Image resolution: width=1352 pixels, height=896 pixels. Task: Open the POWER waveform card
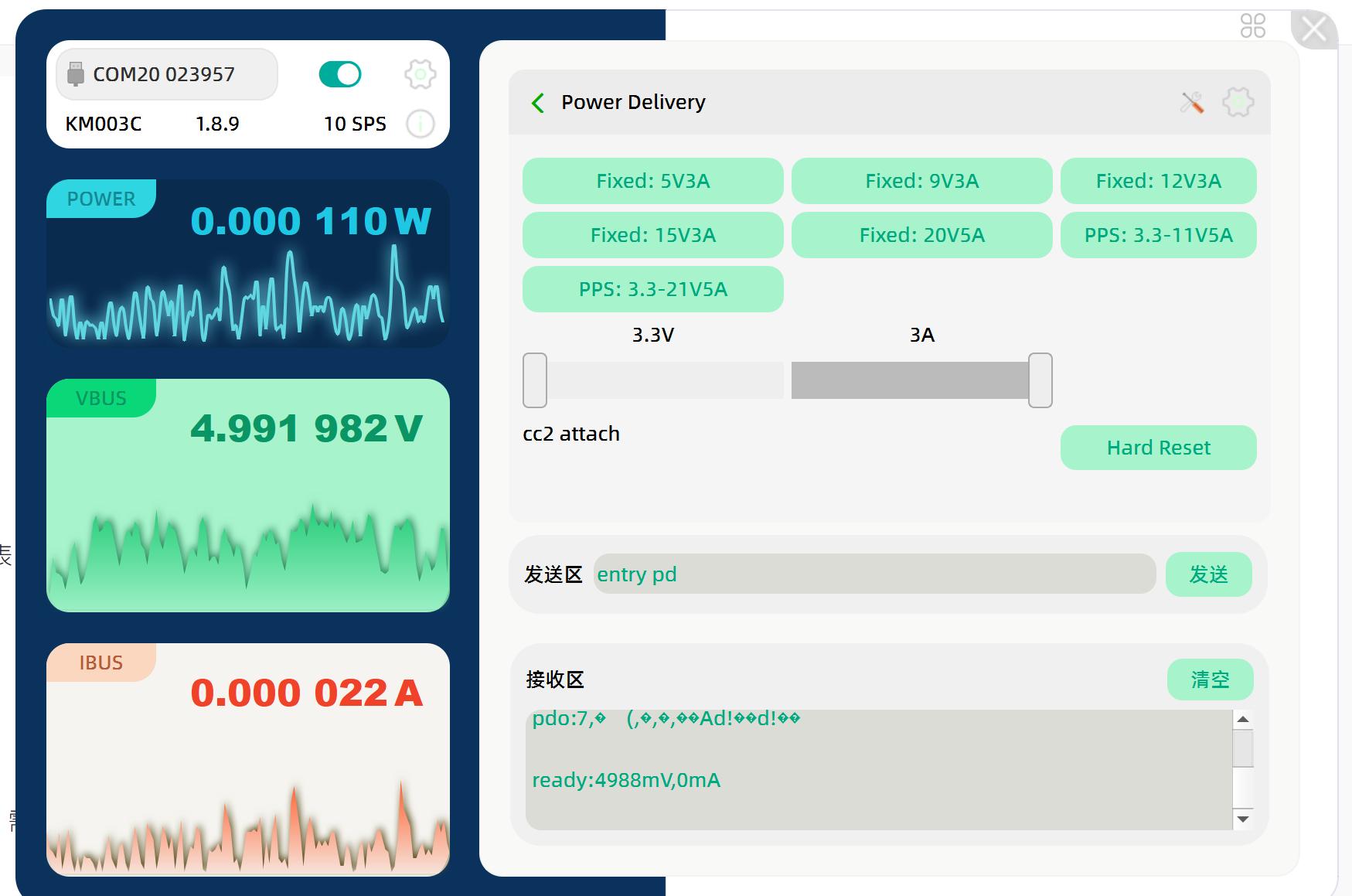pyautogui.click(x=248, y=264)
